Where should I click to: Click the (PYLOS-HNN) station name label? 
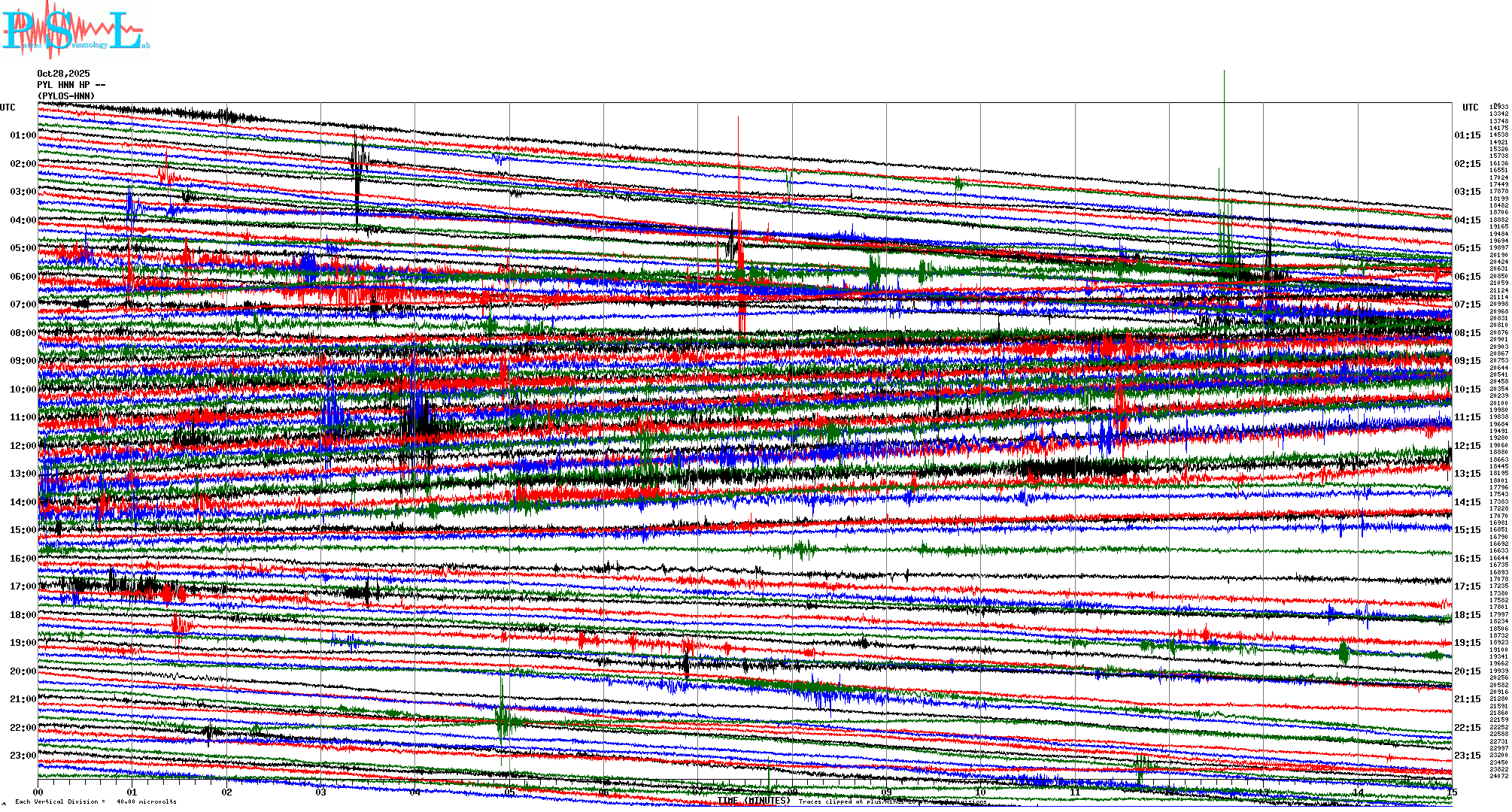coord(66,96)
